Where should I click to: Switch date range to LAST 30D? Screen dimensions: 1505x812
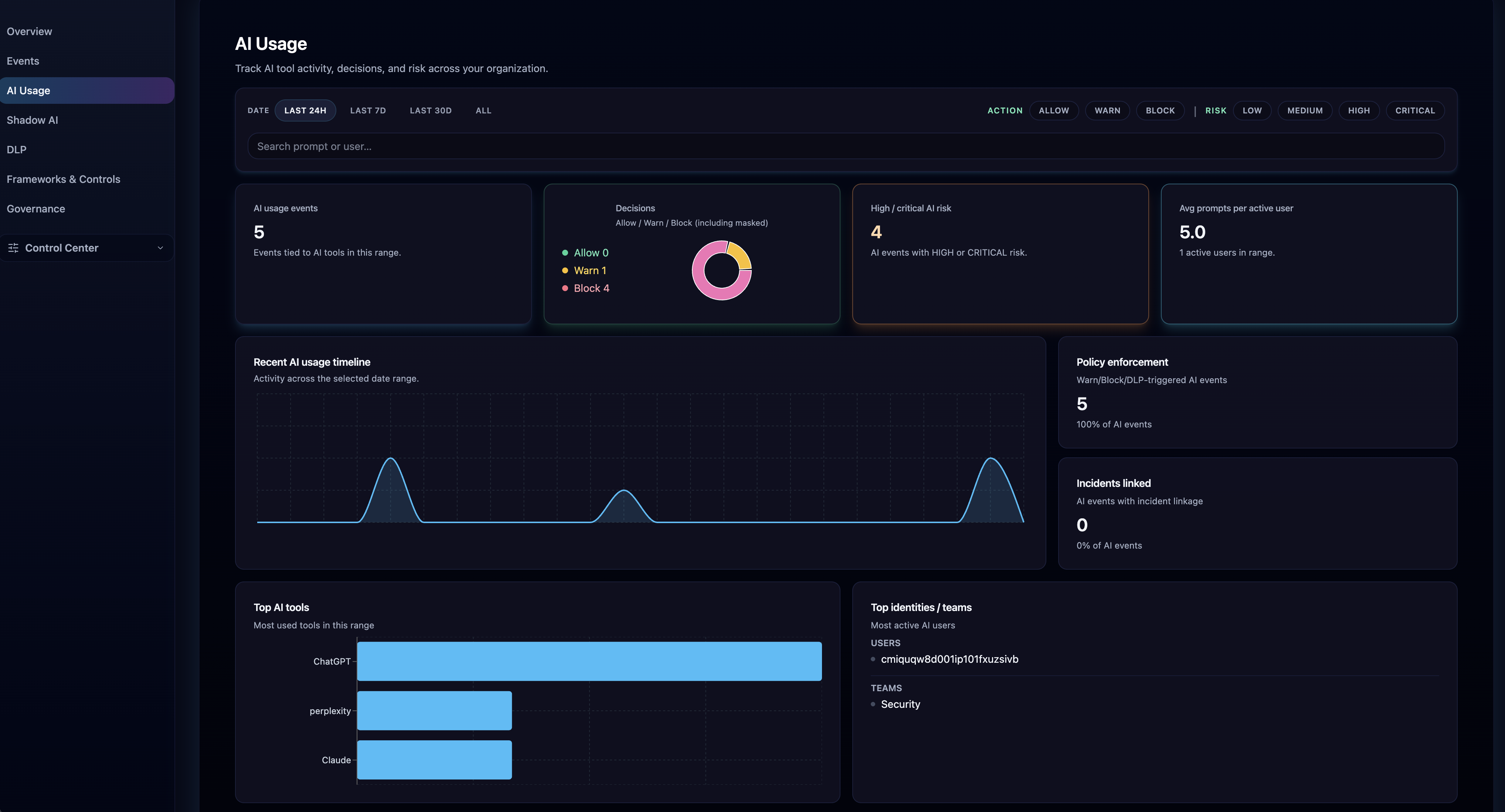coord(431,110)
